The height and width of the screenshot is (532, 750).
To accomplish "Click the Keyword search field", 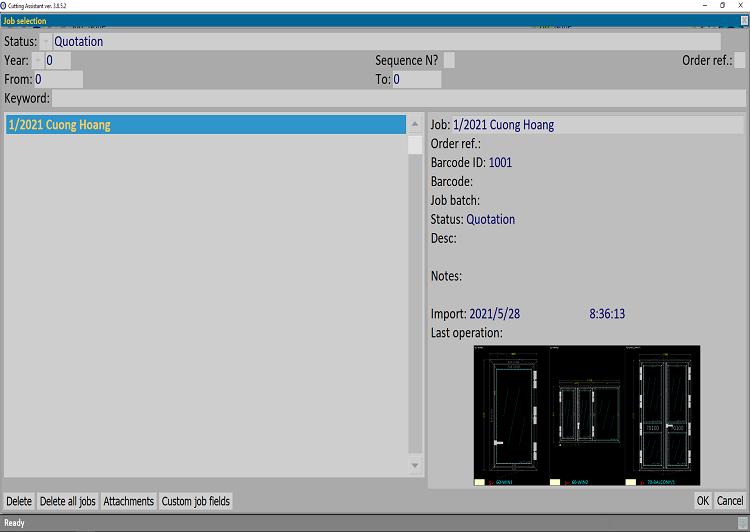I will coord(398,98).
